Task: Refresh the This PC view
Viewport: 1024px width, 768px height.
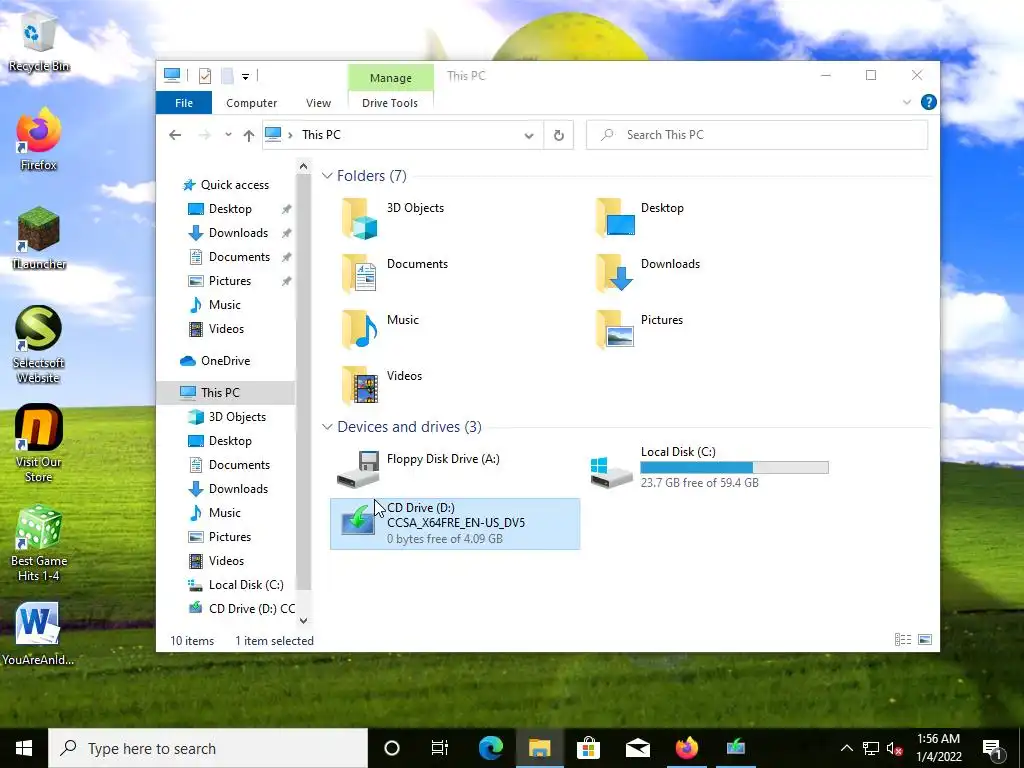Action: point(558,135)
